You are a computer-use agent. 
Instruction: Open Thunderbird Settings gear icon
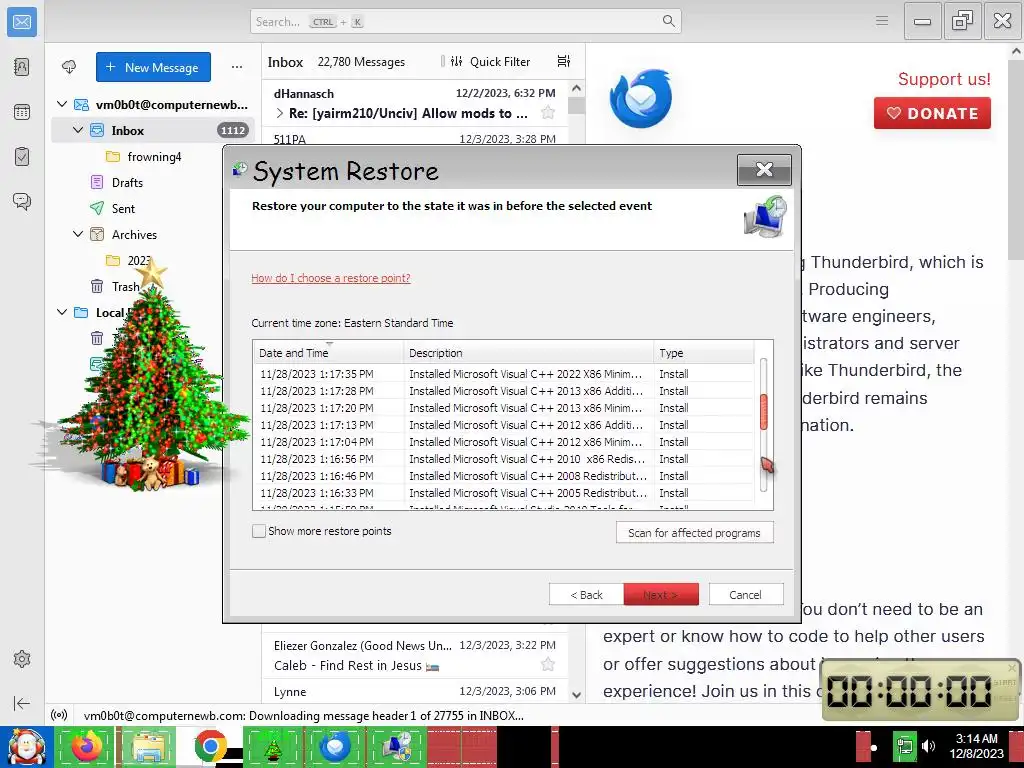[x=22, y=659]
